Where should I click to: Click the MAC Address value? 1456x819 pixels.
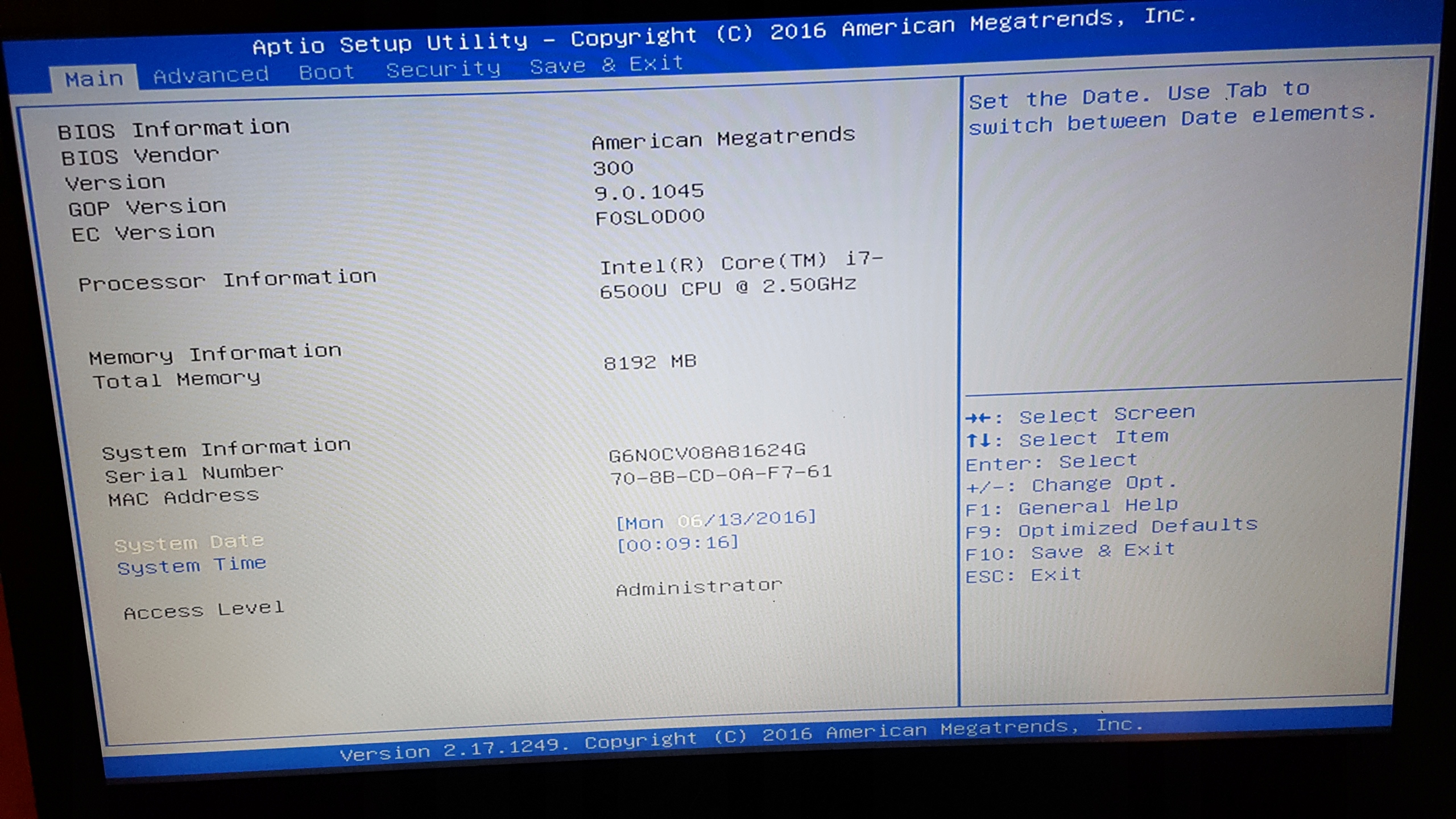[721, 474]
